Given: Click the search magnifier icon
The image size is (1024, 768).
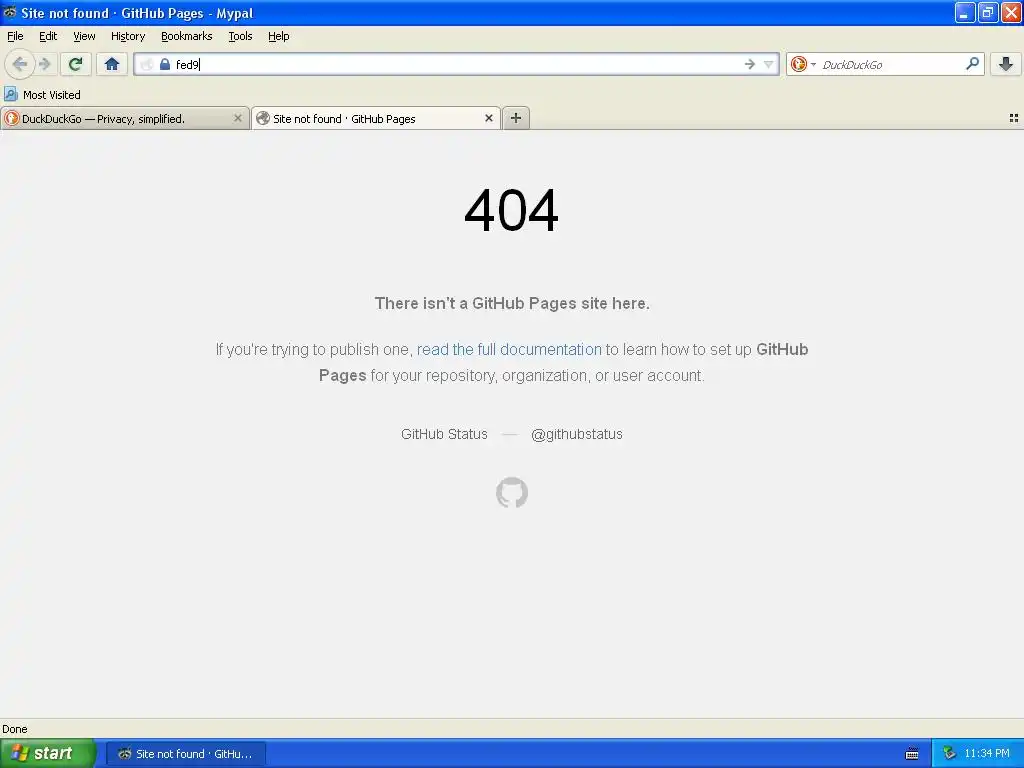Looking at the screenshot, I should (972, 63).
